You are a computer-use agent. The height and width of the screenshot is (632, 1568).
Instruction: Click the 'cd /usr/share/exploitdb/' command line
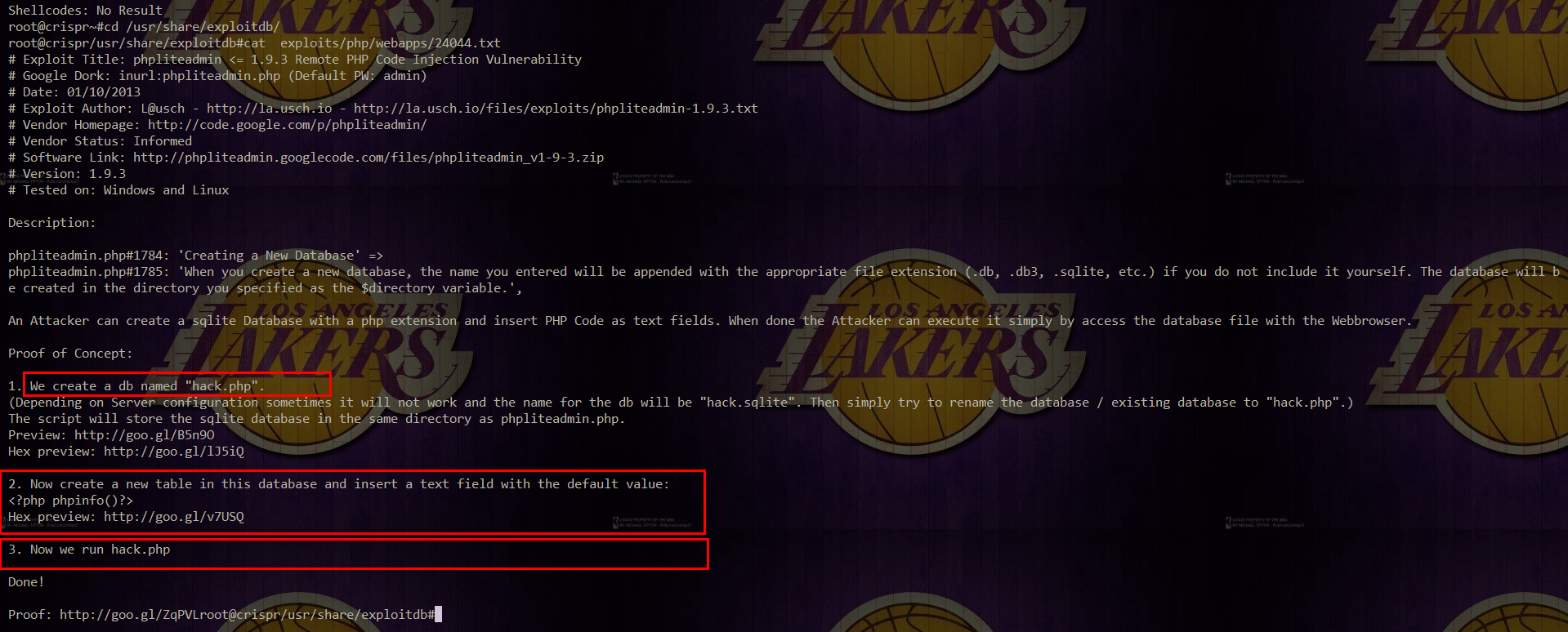[144, 27]
